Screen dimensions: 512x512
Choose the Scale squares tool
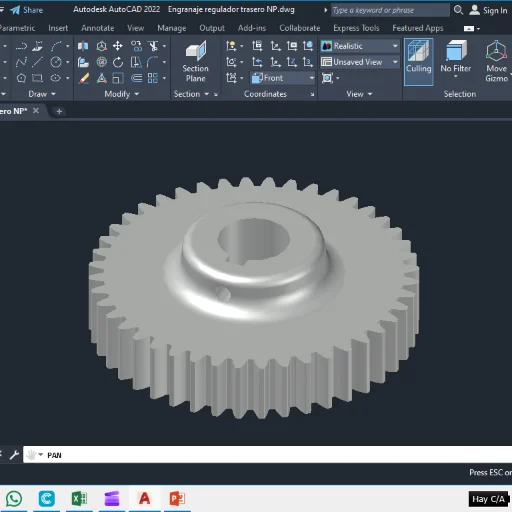click(x=118, y=78)
